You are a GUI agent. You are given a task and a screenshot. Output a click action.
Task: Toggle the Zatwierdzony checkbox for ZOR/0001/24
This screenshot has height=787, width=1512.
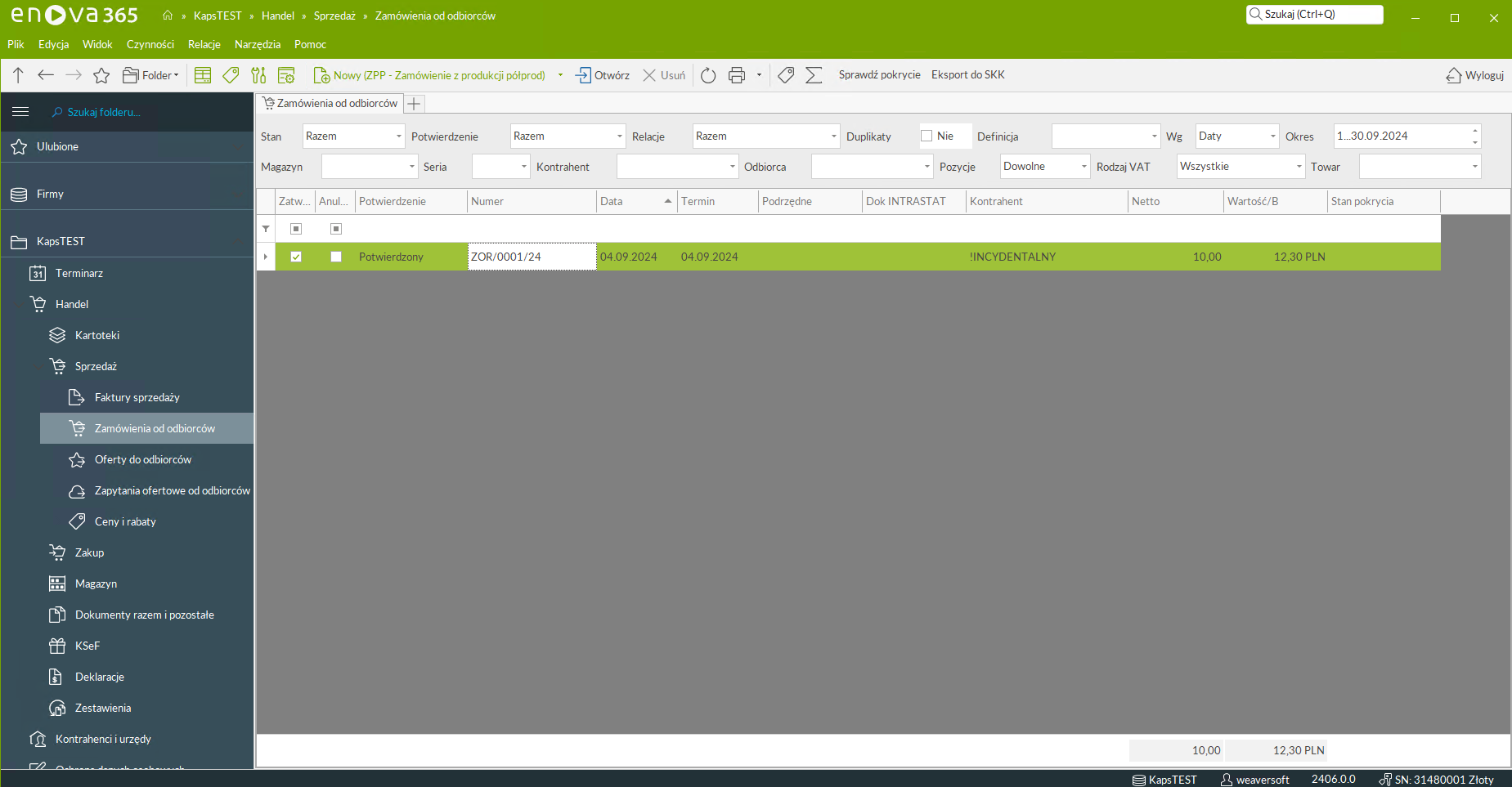[296, 257]
